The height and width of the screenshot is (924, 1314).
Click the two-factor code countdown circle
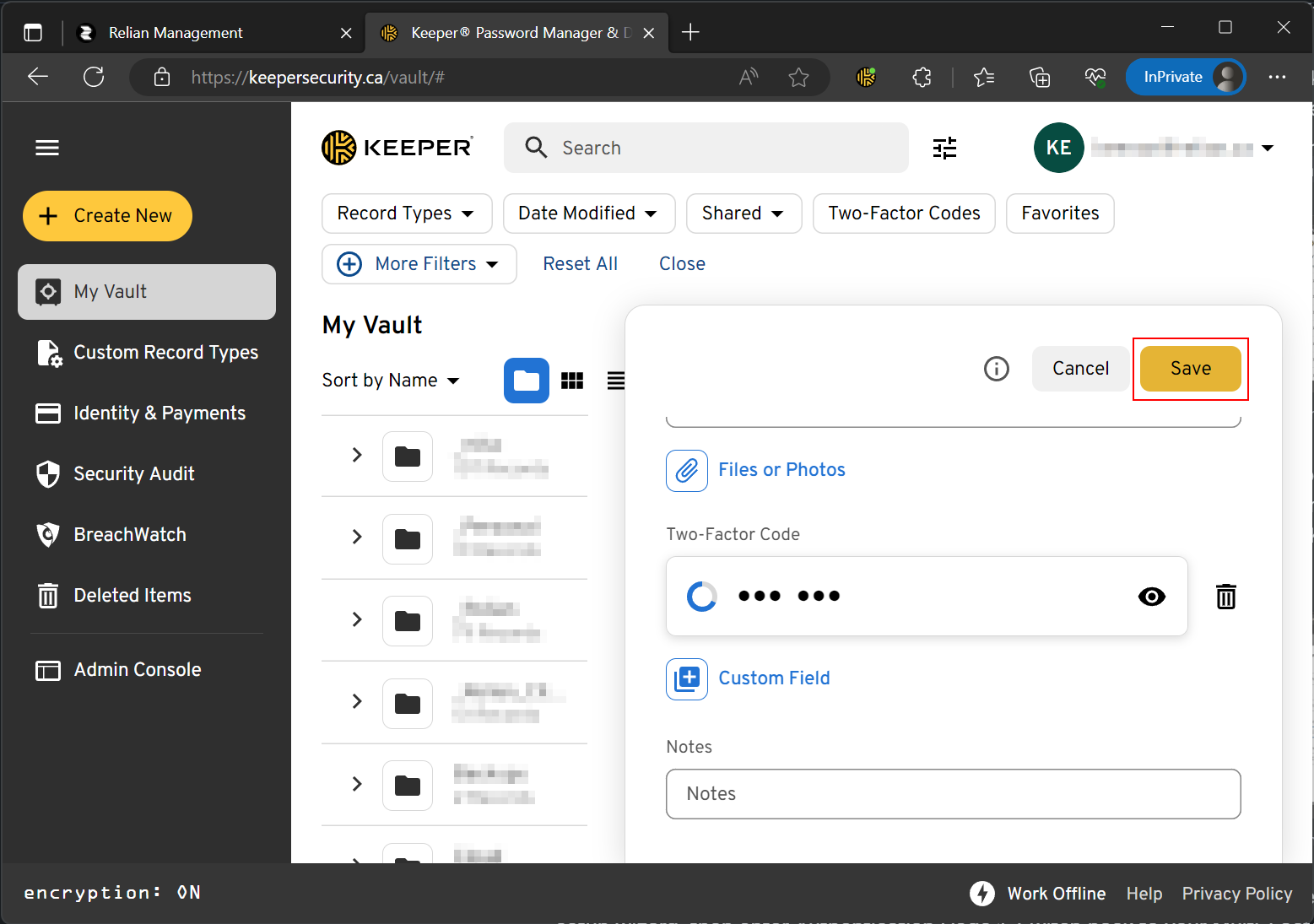[x=702, y=597]
